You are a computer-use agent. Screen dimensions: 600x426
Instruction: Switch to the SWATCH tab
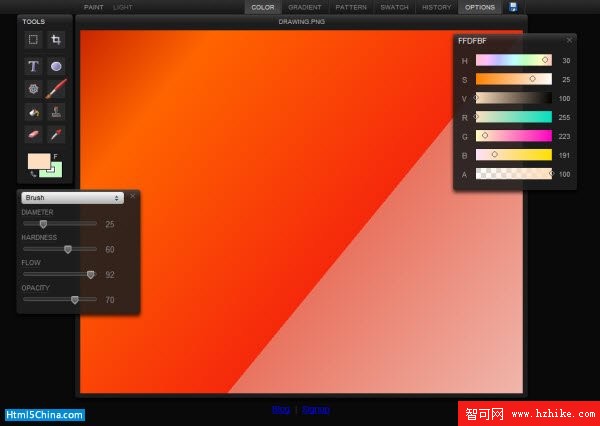click(x=395, y=7)
